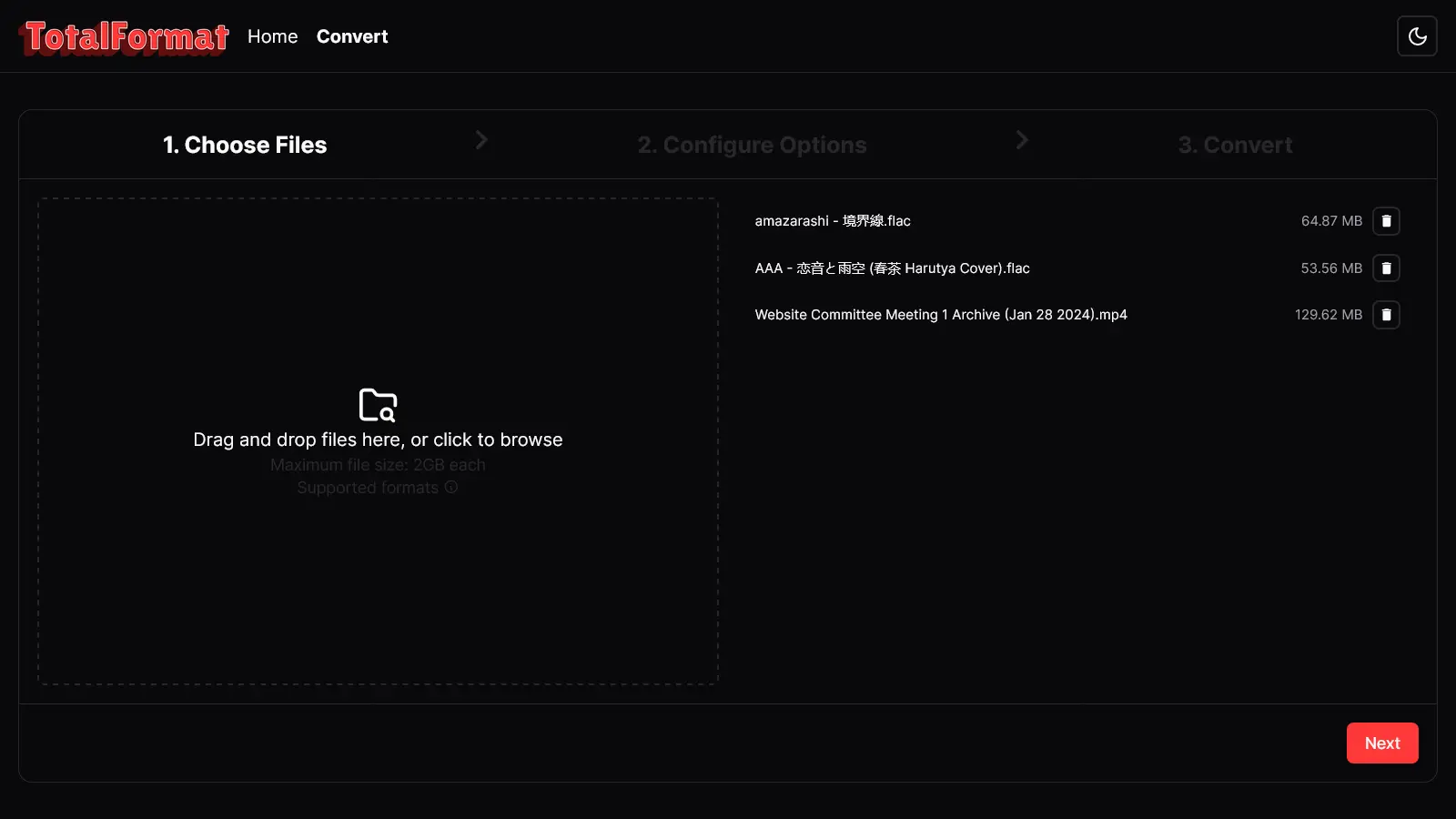1456x819 pixels.
Task: Select the Website Committee Meeting file name
Action: pos(941,315)
